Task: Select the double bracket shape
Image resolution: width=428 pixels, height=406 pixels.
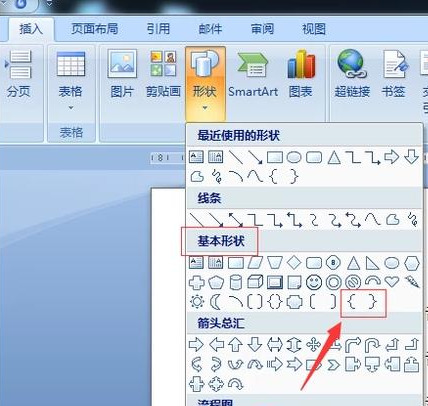Action: (255, 302)
